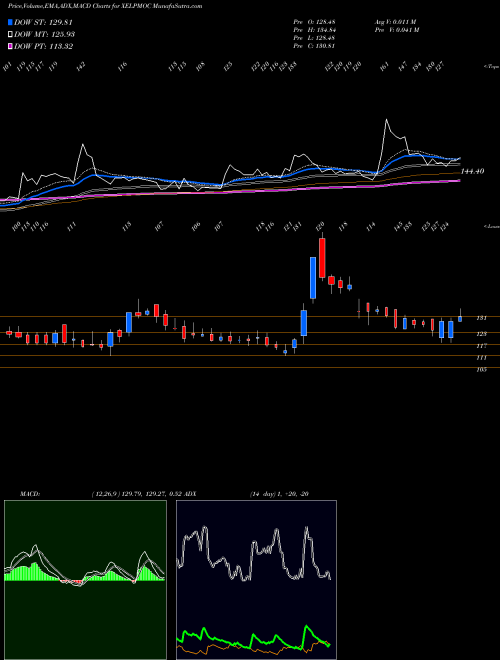Click the blue DOW ST legend swatch
The height and width of the screenshot is (660, 500).
[x=10, y=22]
